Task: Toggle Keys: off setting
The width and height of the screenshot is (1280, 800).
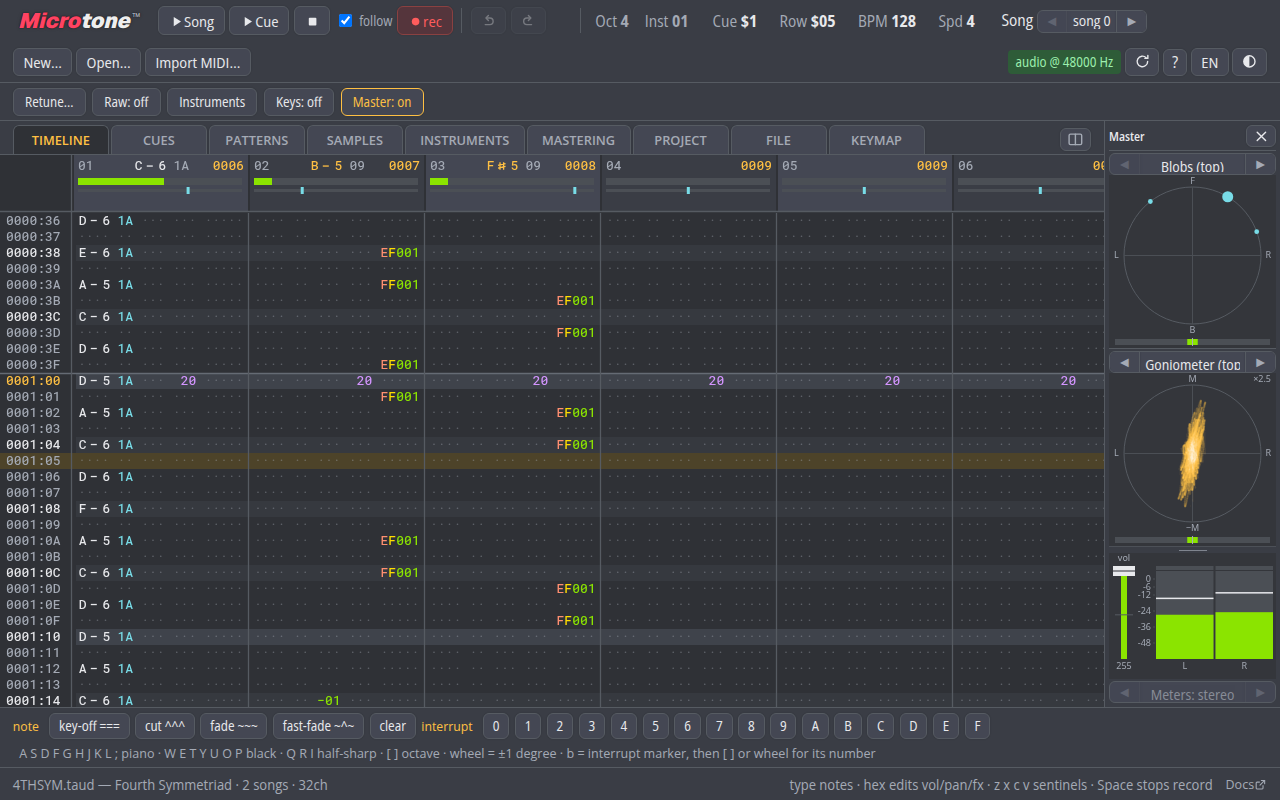Action: tap(299, 102)
